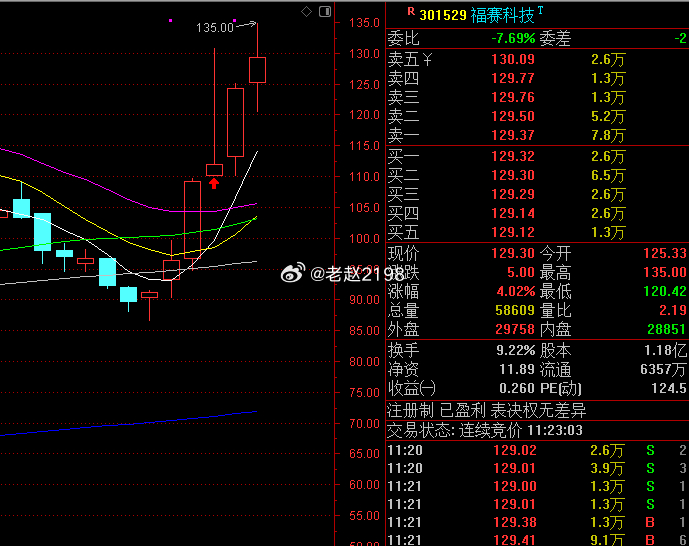Click 内盘 value 28851
The height and width of the screenshot is (546, 689).
coord(667,329)
